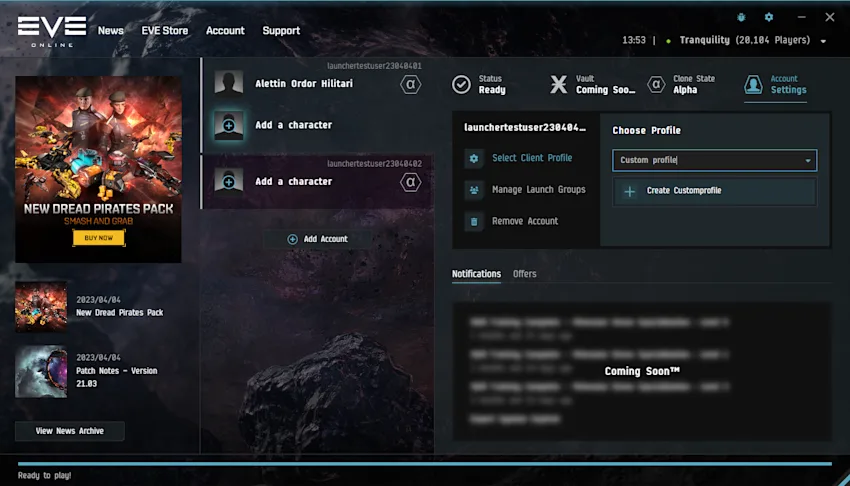Click the BUY NOW button
This screenshot has height=486, width=850.
tap(99, 238)
